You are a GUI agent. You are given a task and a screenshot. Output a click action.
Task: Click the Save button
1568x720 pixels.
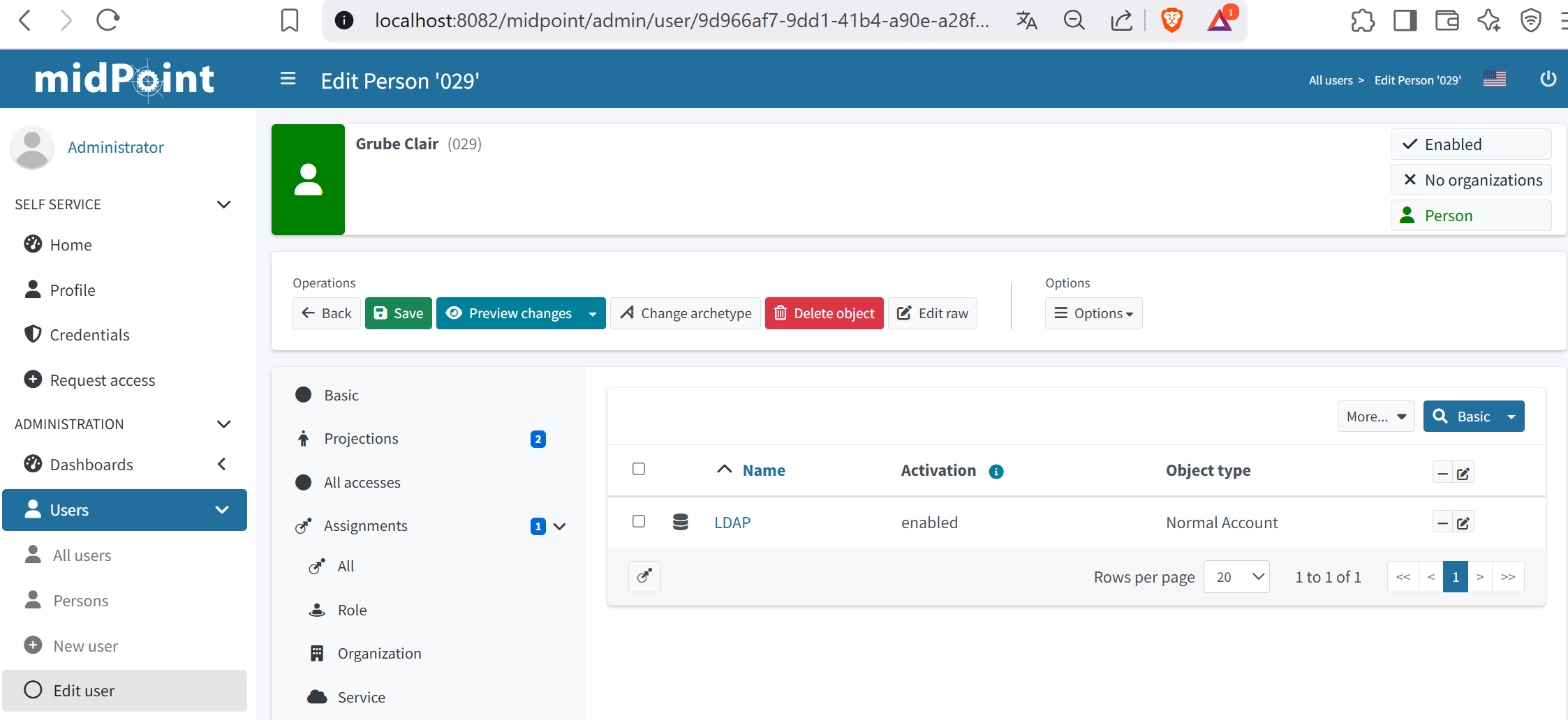pos(399,313)
